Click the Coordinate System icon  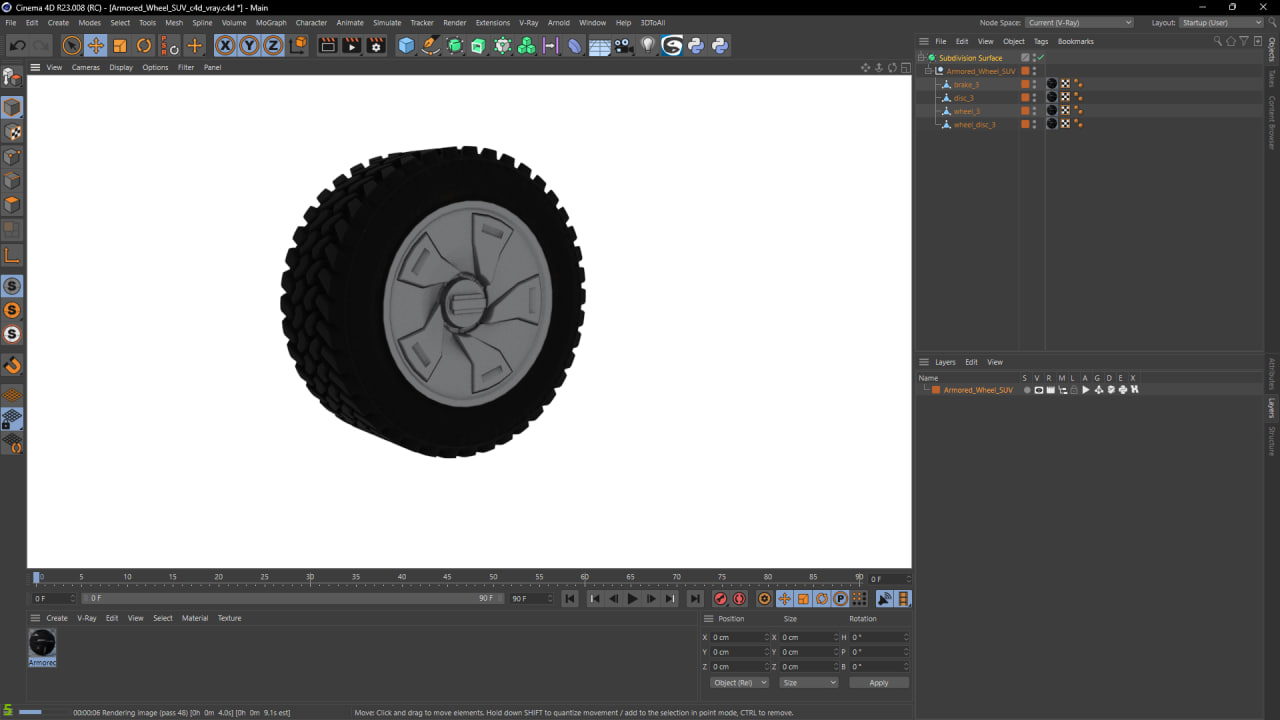pyautogui.click(x=298, y=45)
